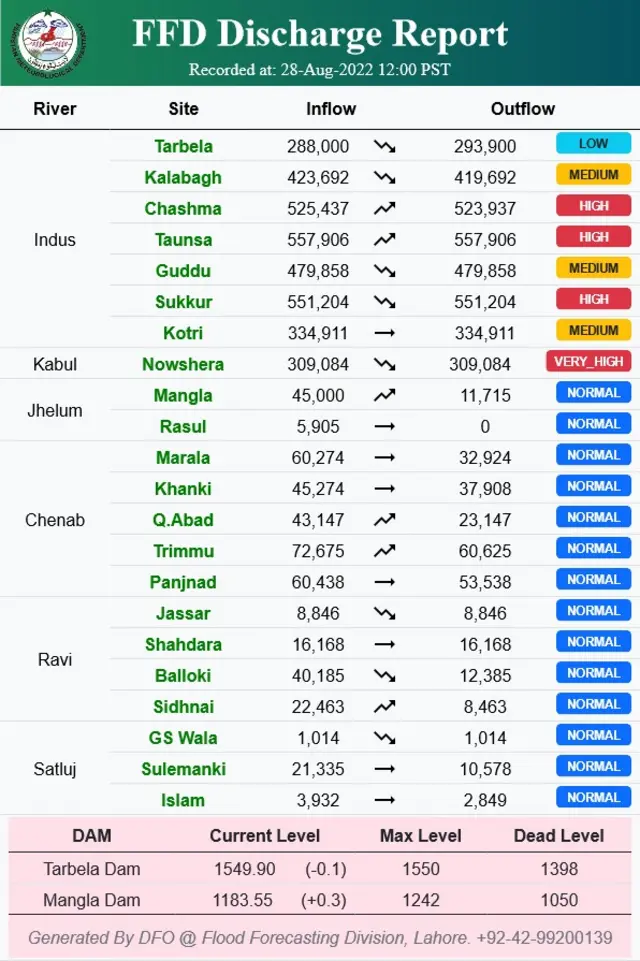This screenshot has width=640, height=961.
Task: Click the downward trend arrow for Tarbela
Action: click(384, 146)
